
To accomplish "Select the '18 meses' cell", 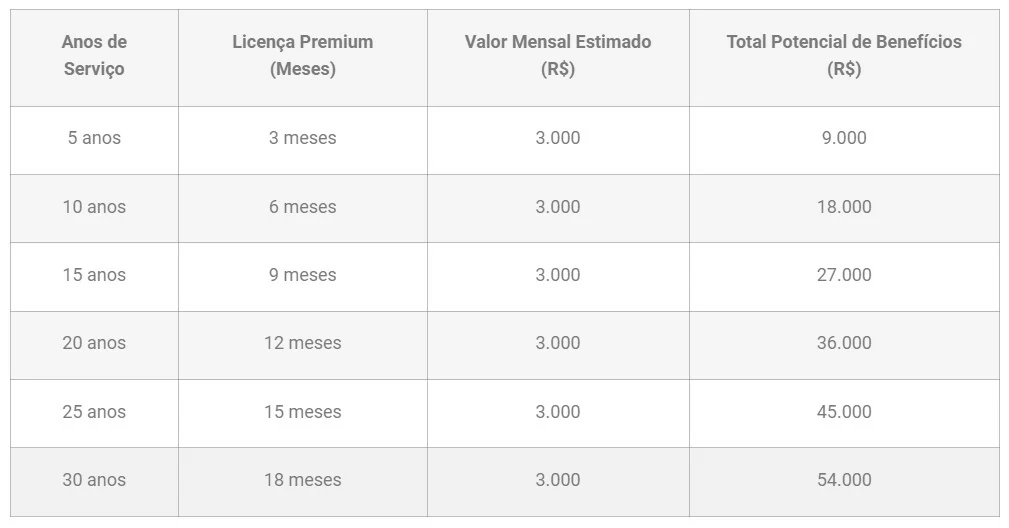I will 302,480.
